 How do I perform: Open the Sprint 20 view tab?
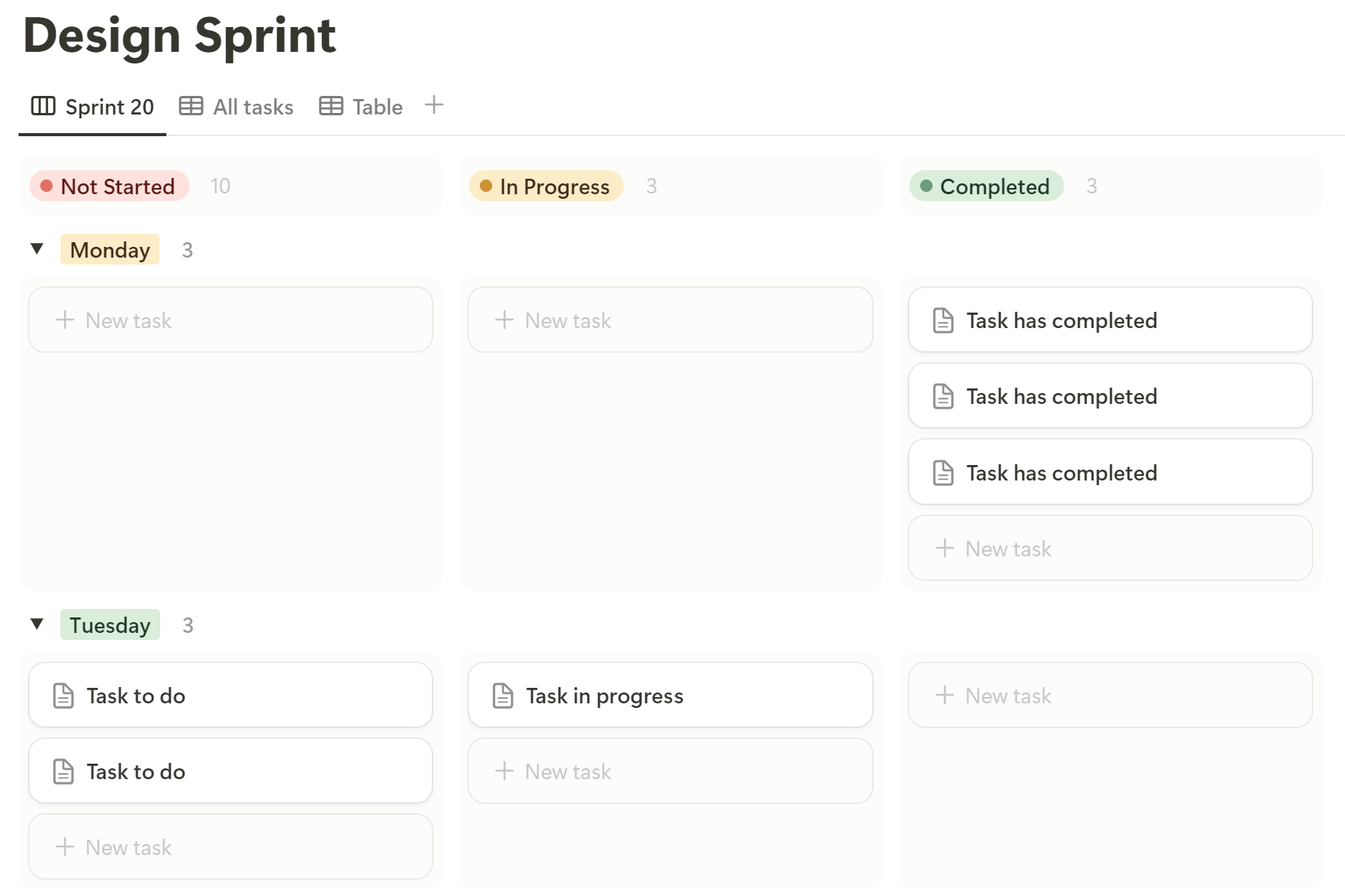coord(93,107)
